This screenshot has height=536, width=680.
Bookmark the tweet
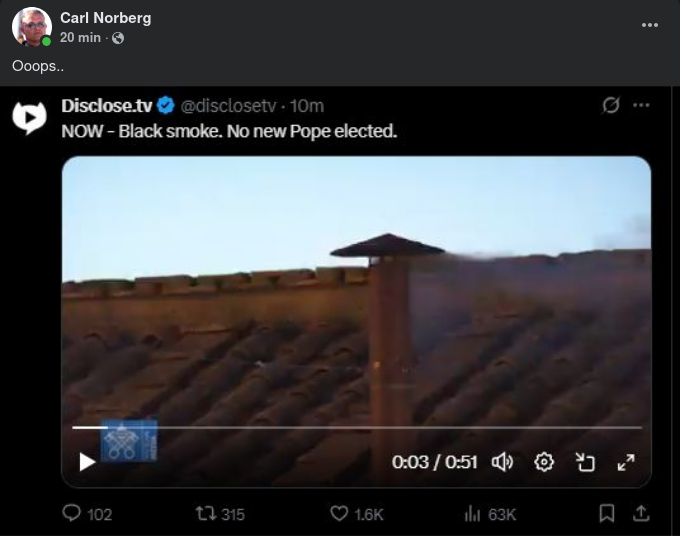click(607, 513)
